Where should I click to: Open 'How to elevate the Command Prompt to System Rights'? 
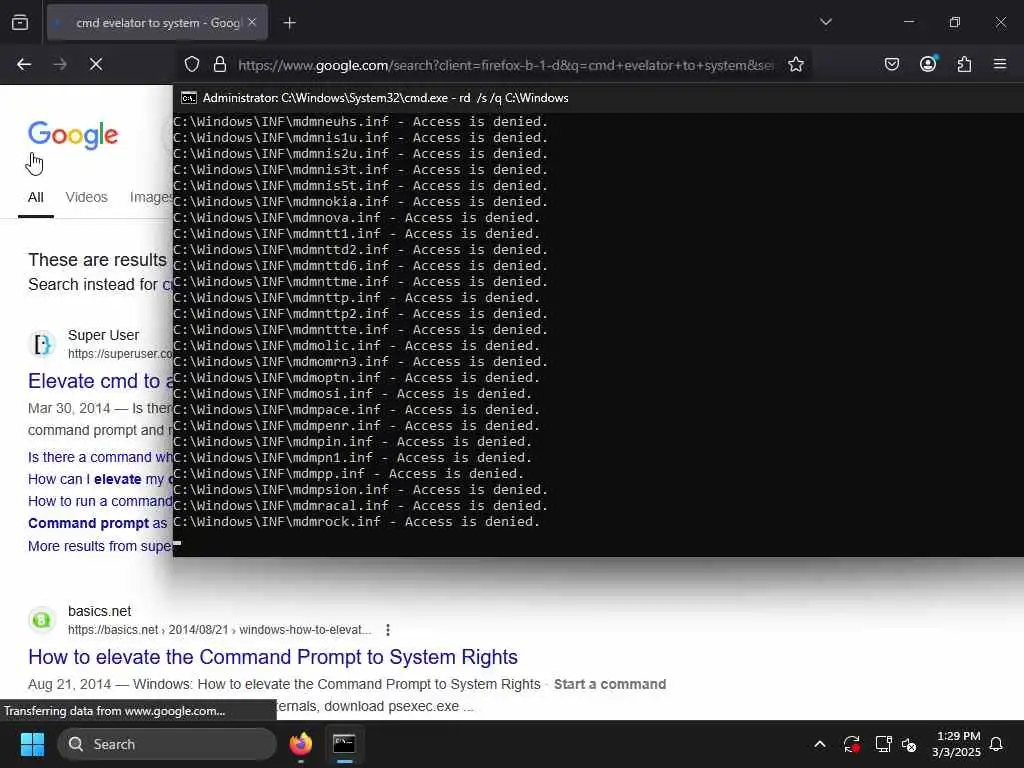[x=273, y=657]
